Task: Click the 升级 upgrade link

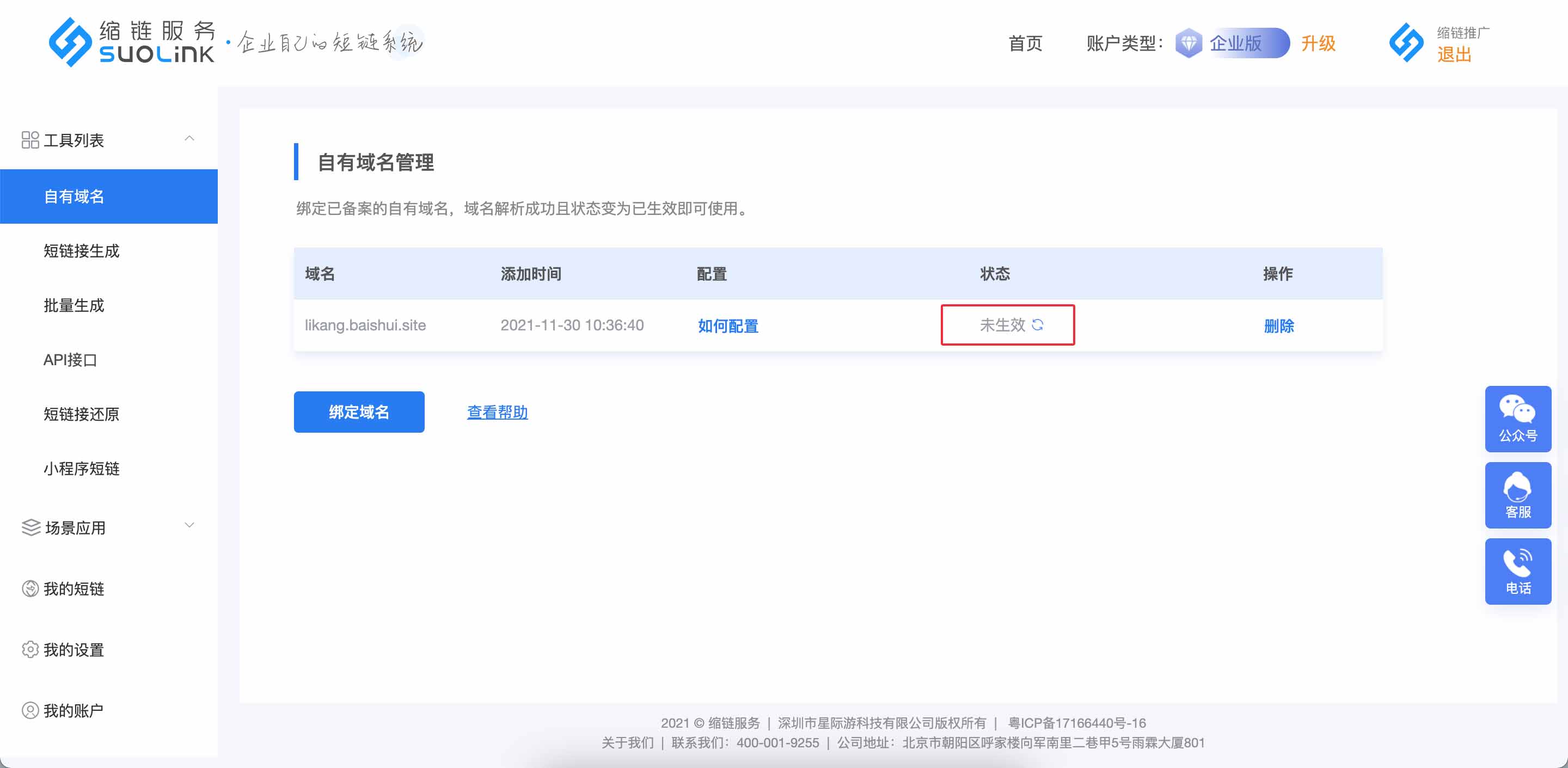Action: click(1319, 43)
